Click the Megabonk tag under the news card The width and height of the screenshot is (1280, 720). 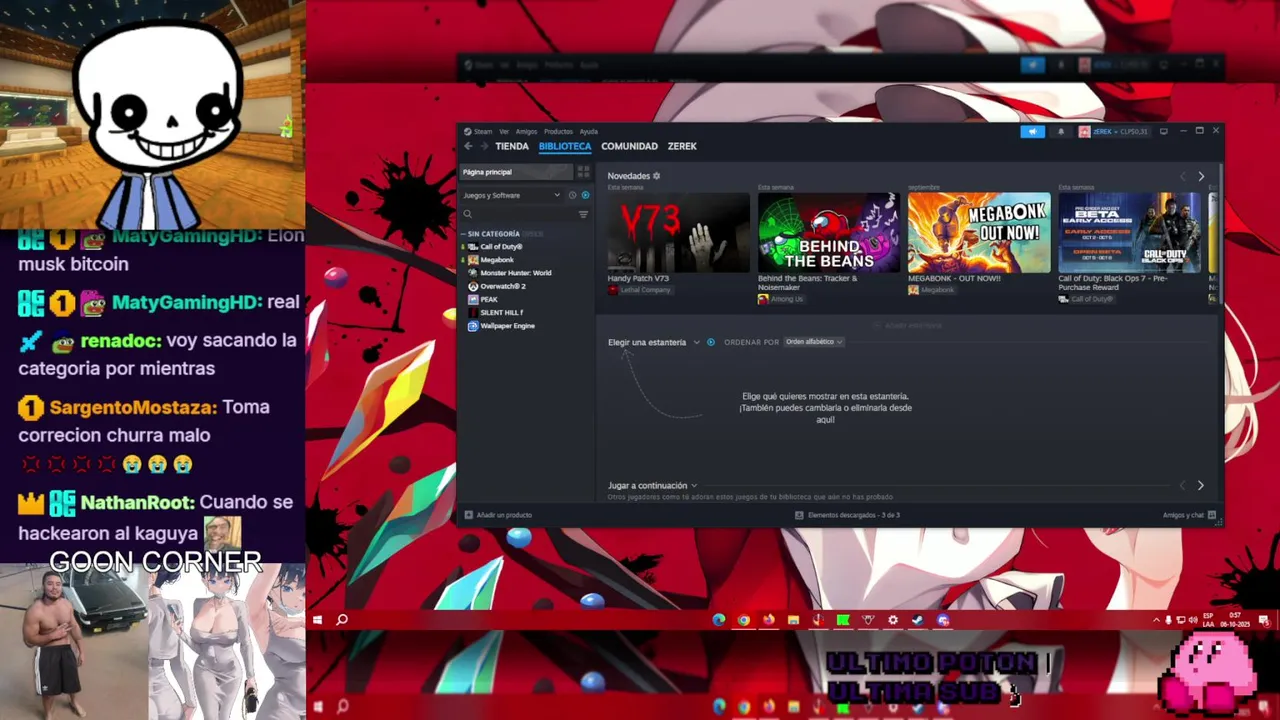931,290
